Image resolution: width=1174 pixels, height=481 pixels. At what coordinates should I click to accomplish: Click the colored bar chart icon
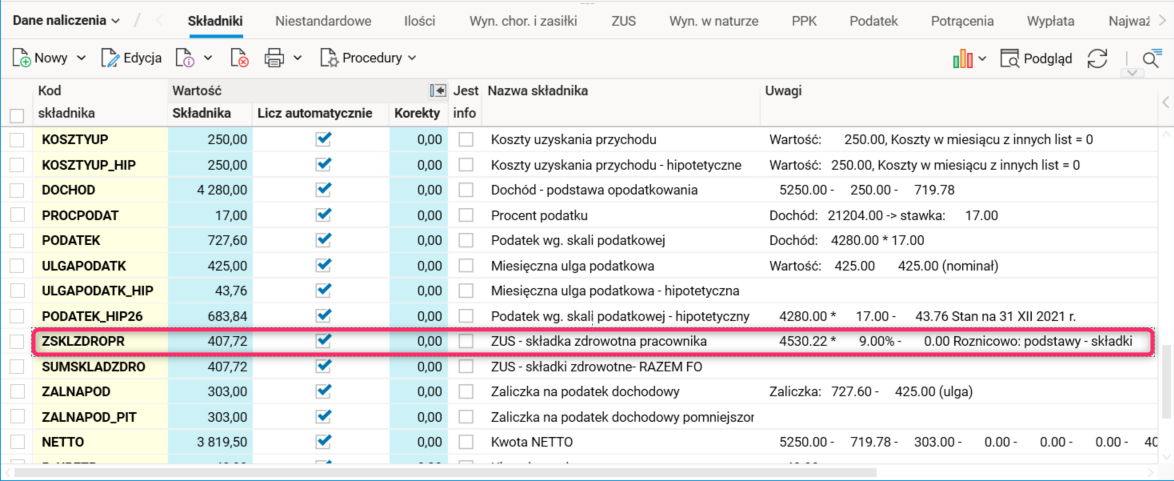963,58
